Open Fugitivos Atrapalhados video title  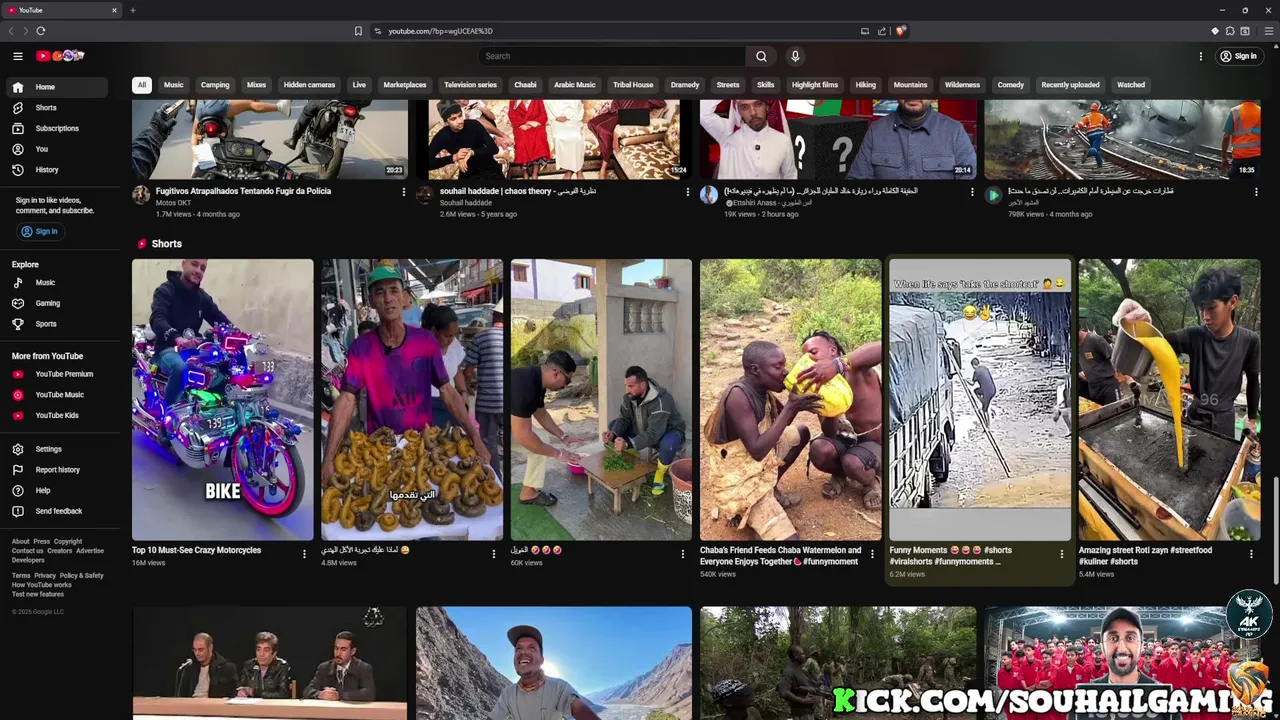pyautogui.click(x=243, y=191)
